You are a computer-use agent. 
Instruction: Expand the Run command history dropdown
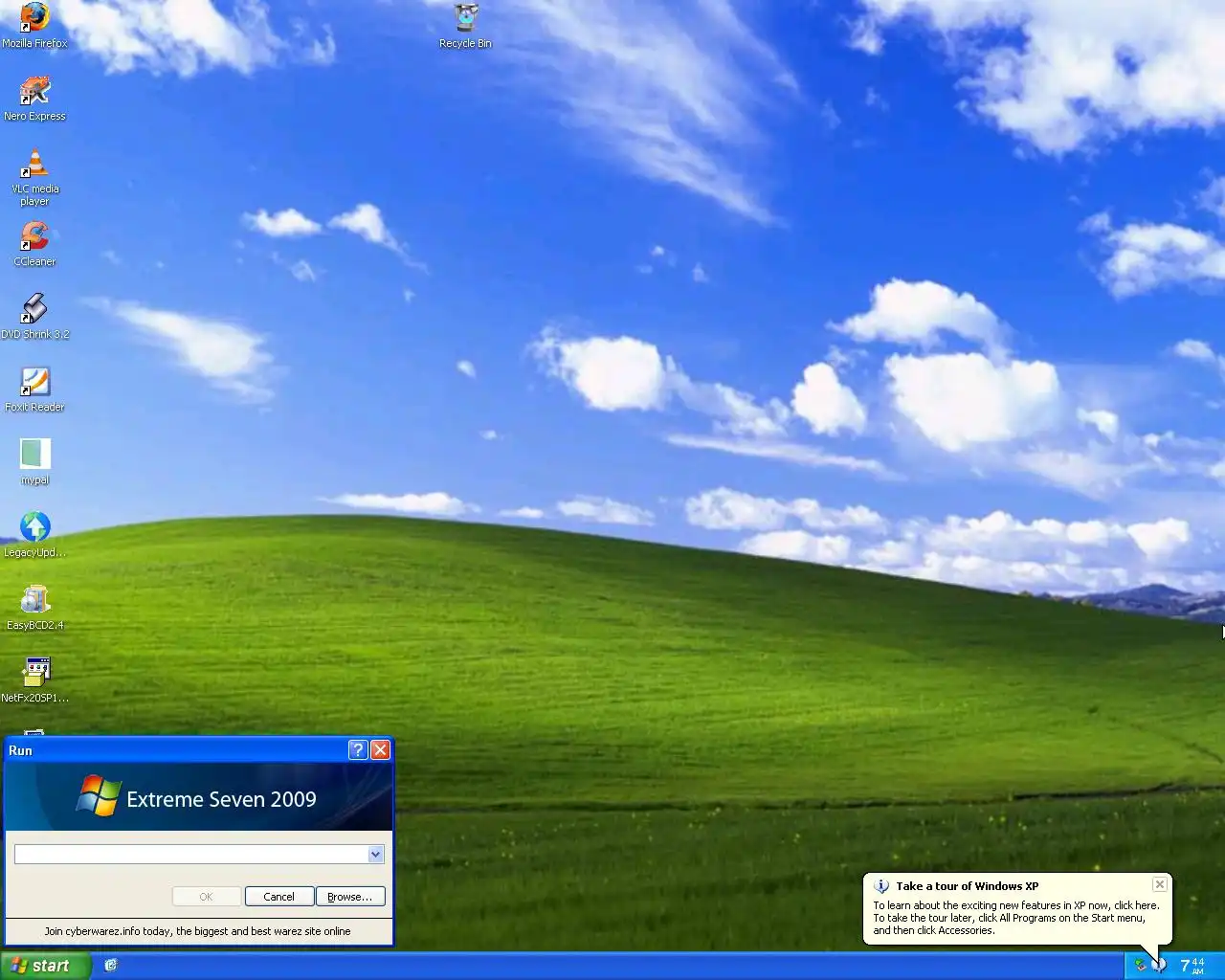375,854
